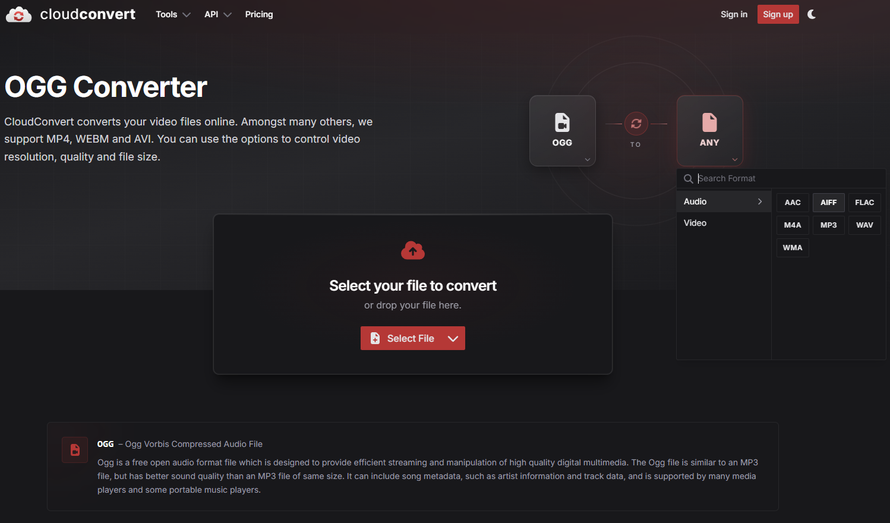Choose WMA as target format
Image resolution: width=890 pixels, height=523 pixels.
(792, 248)
